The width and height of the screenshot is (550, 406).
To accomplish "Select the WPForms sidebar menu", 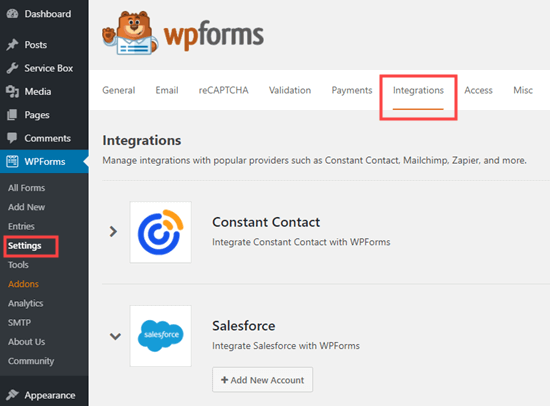I will point(44,161).
